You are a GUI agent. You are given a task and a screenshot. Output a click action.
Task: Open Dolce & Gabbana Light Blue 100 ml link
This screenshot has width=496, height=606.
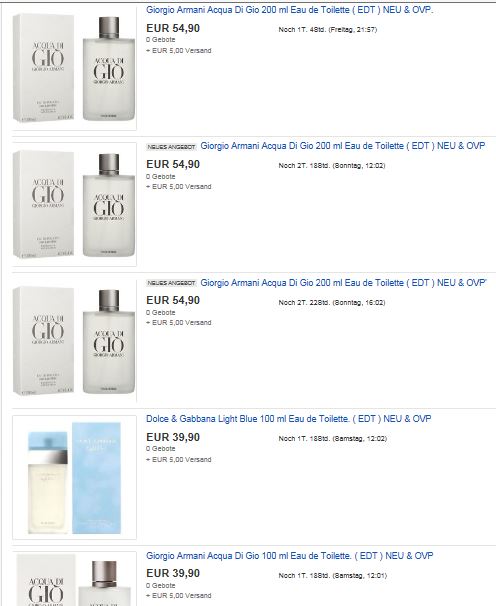(x=288, y=419)
